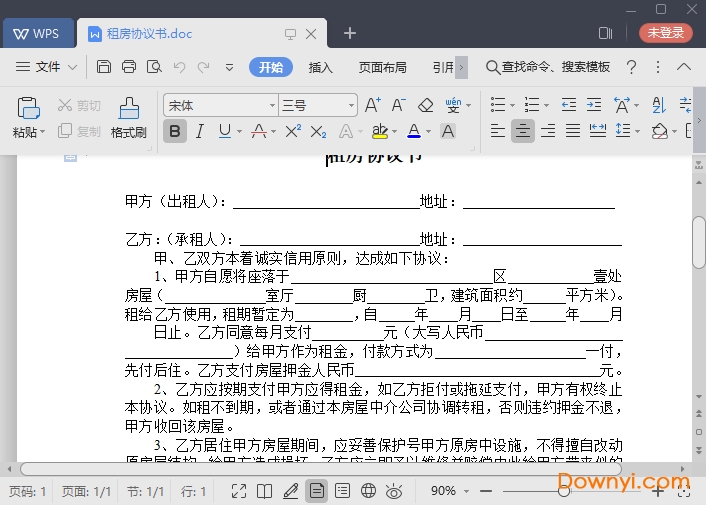The image size is (706, 505).
Task: Switch to the 租房协议书.doc document tab
Action: (202, 33)
